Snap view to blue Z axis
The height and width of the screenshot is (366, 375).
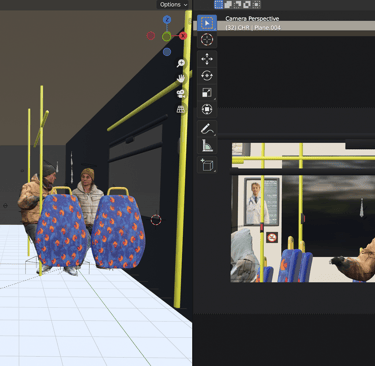tap(167, 20)
